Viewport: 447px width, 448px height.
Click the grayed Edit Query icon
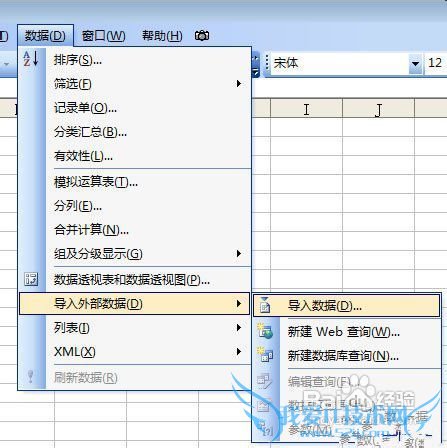(265, 381)
